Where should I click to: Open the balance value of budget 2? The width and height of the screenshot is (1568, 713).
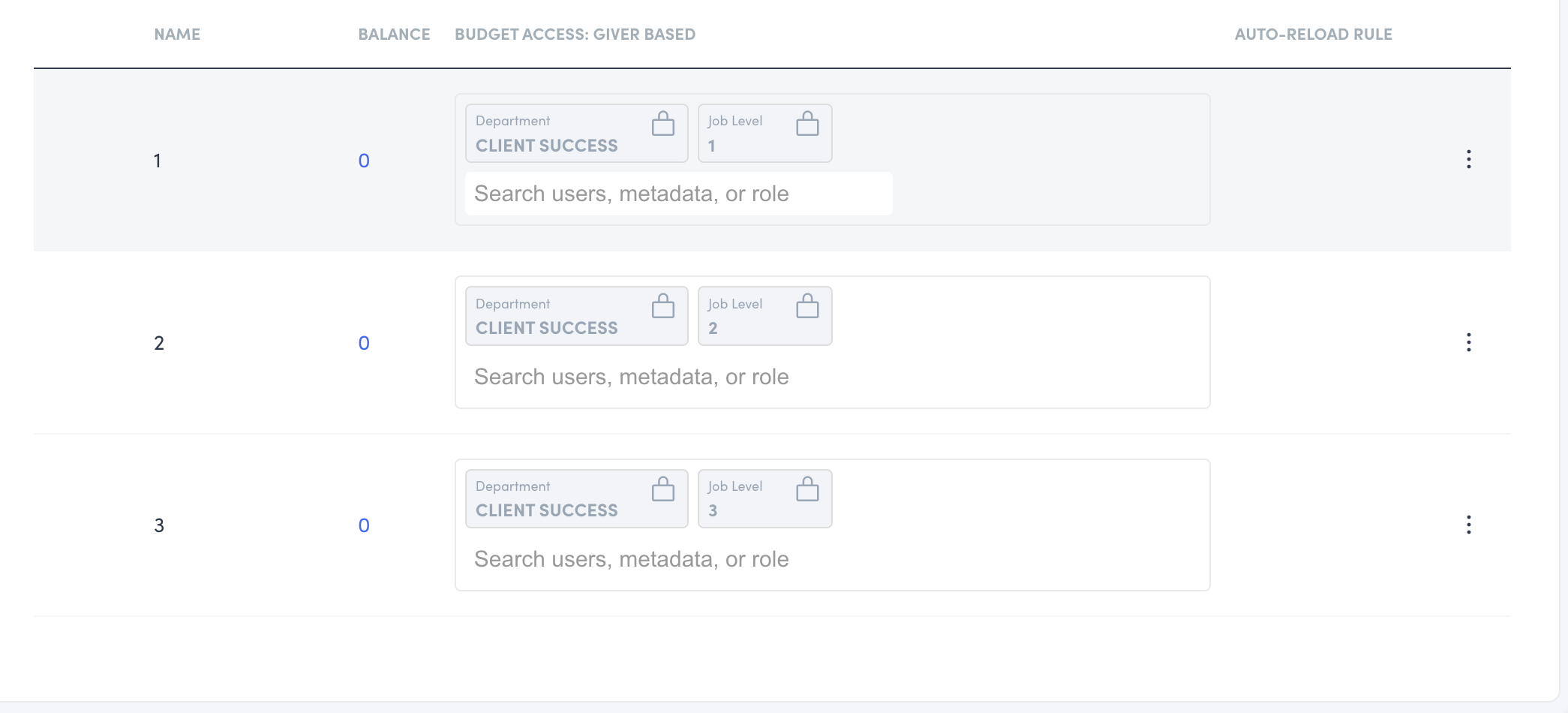(364, 343)
